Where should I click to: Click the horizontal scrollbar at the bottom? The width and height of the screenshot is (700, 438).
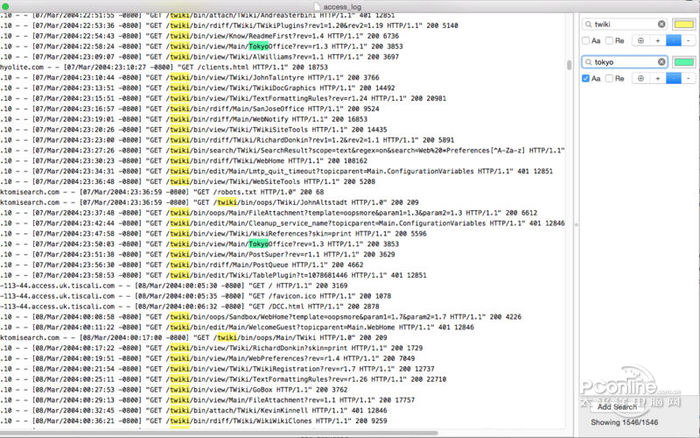[219, 433]
